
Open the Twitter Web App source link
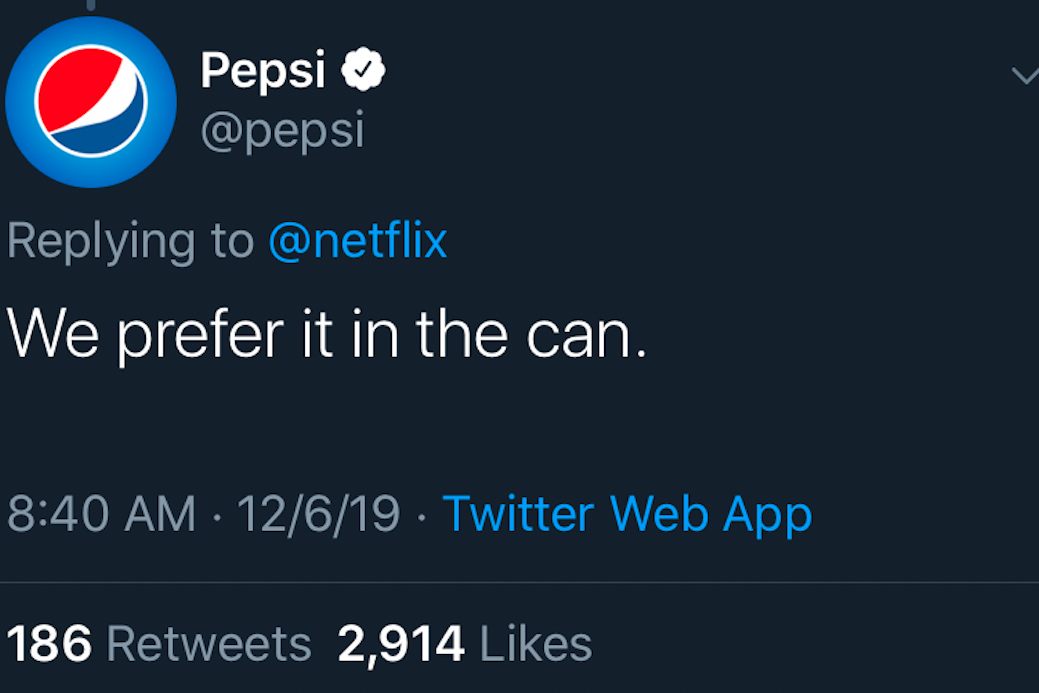pyautogui.click(x=627, y=514)
